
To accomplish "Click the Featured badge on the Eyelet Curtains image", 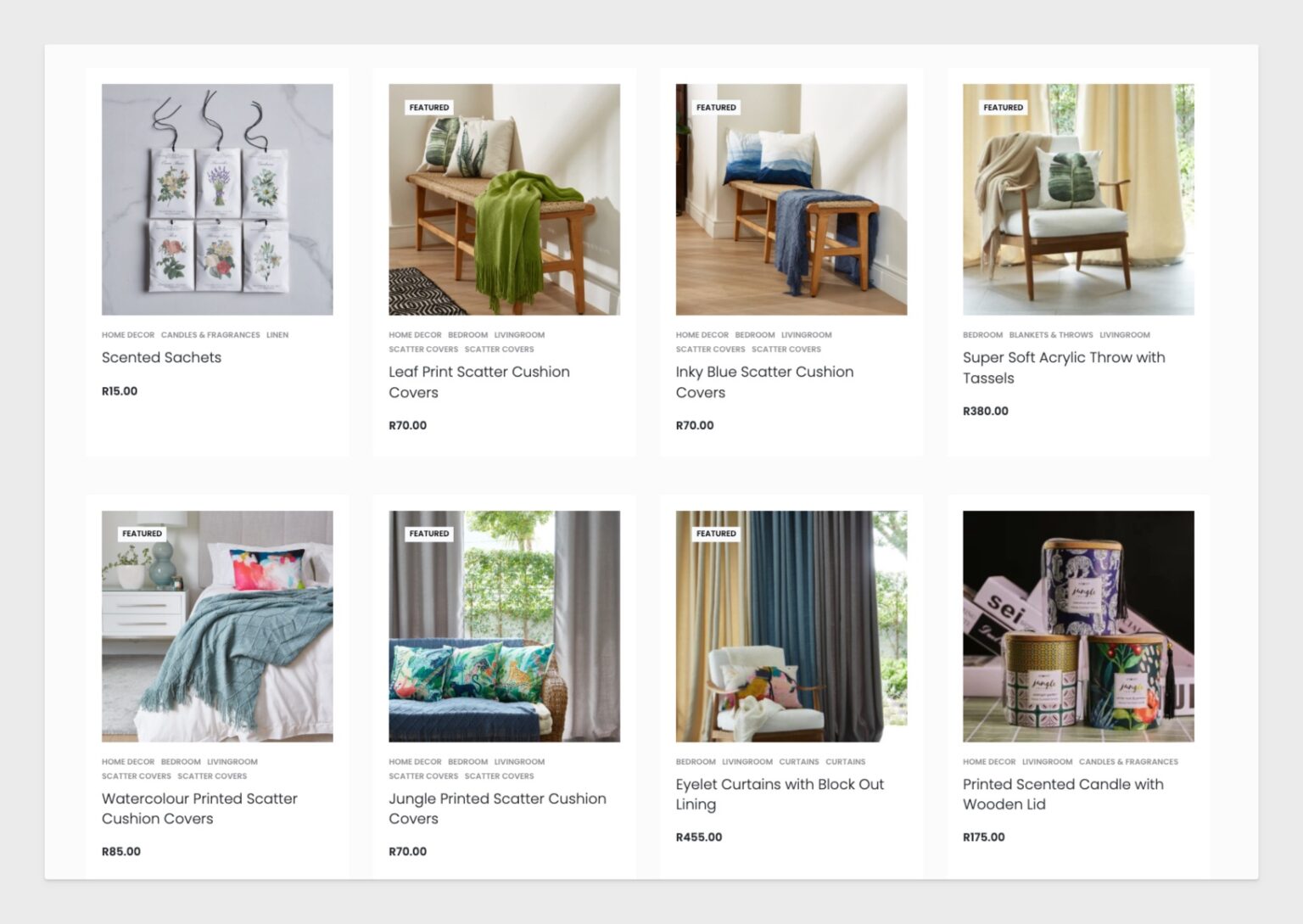I will click(x=716, y=534).
